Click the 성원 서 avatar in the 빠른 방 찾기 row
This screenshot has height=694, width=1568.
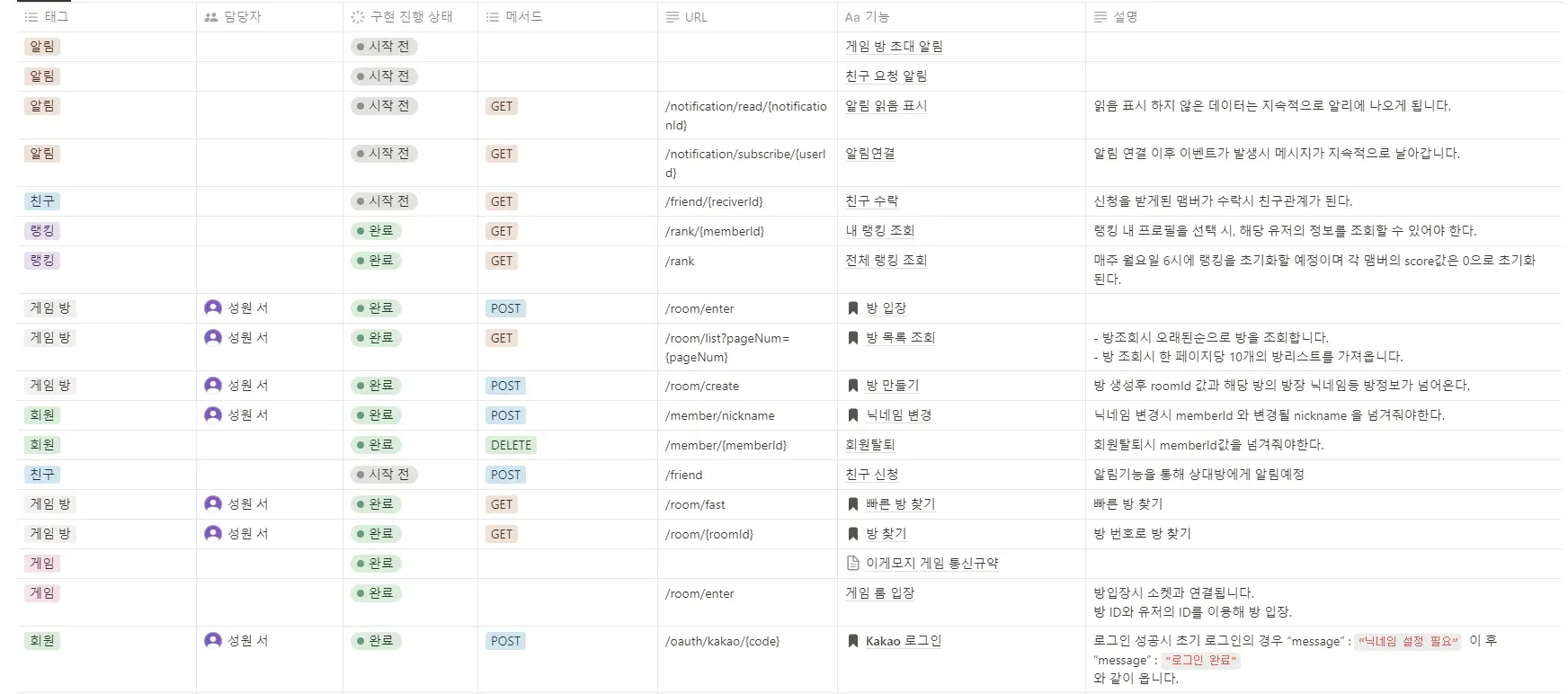(x=213, y=503)
